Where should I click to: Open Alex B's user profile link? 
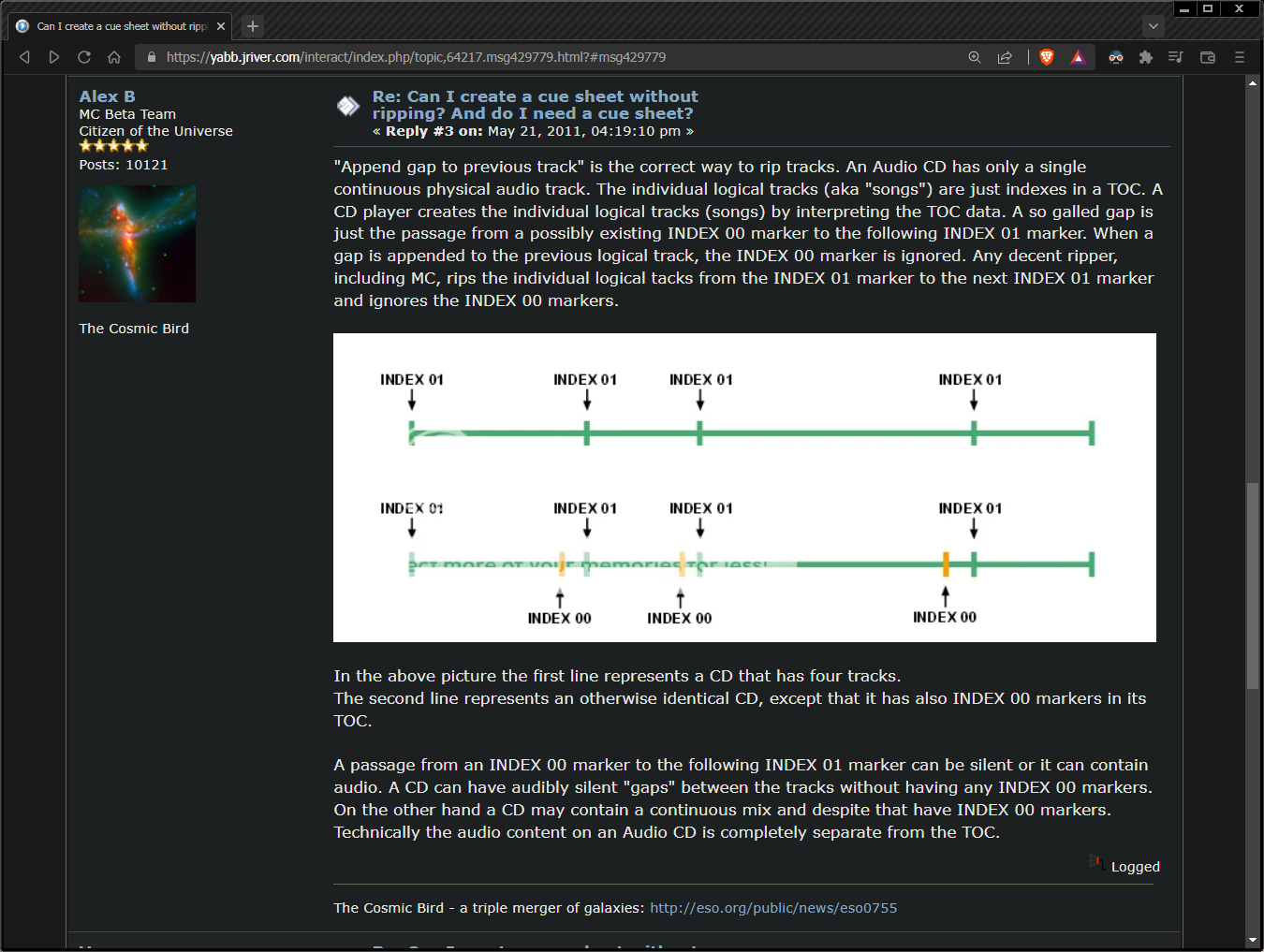coord(107,96)
